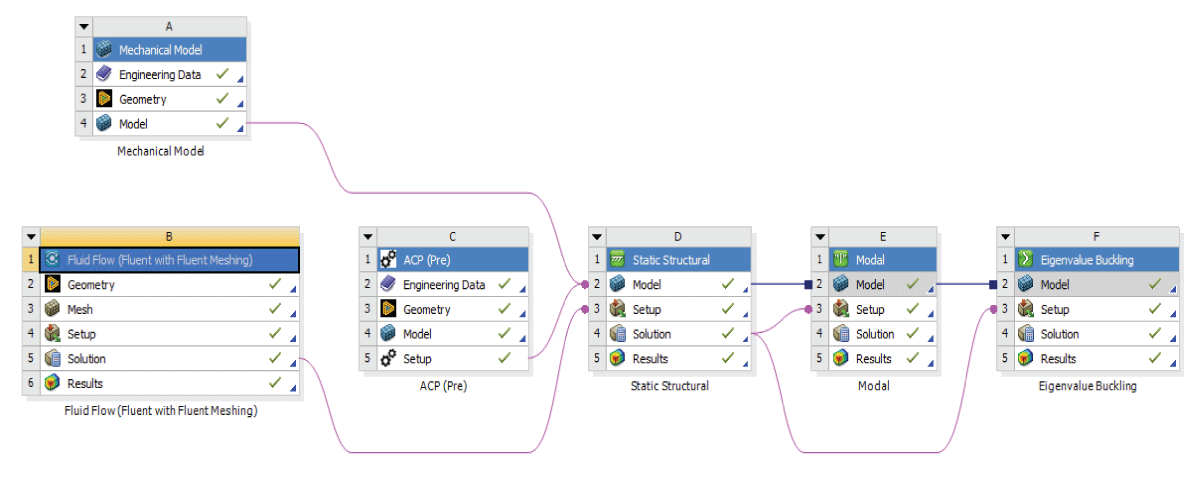
Task: Select Results cell text in system B
Action: tap(85, 384)
